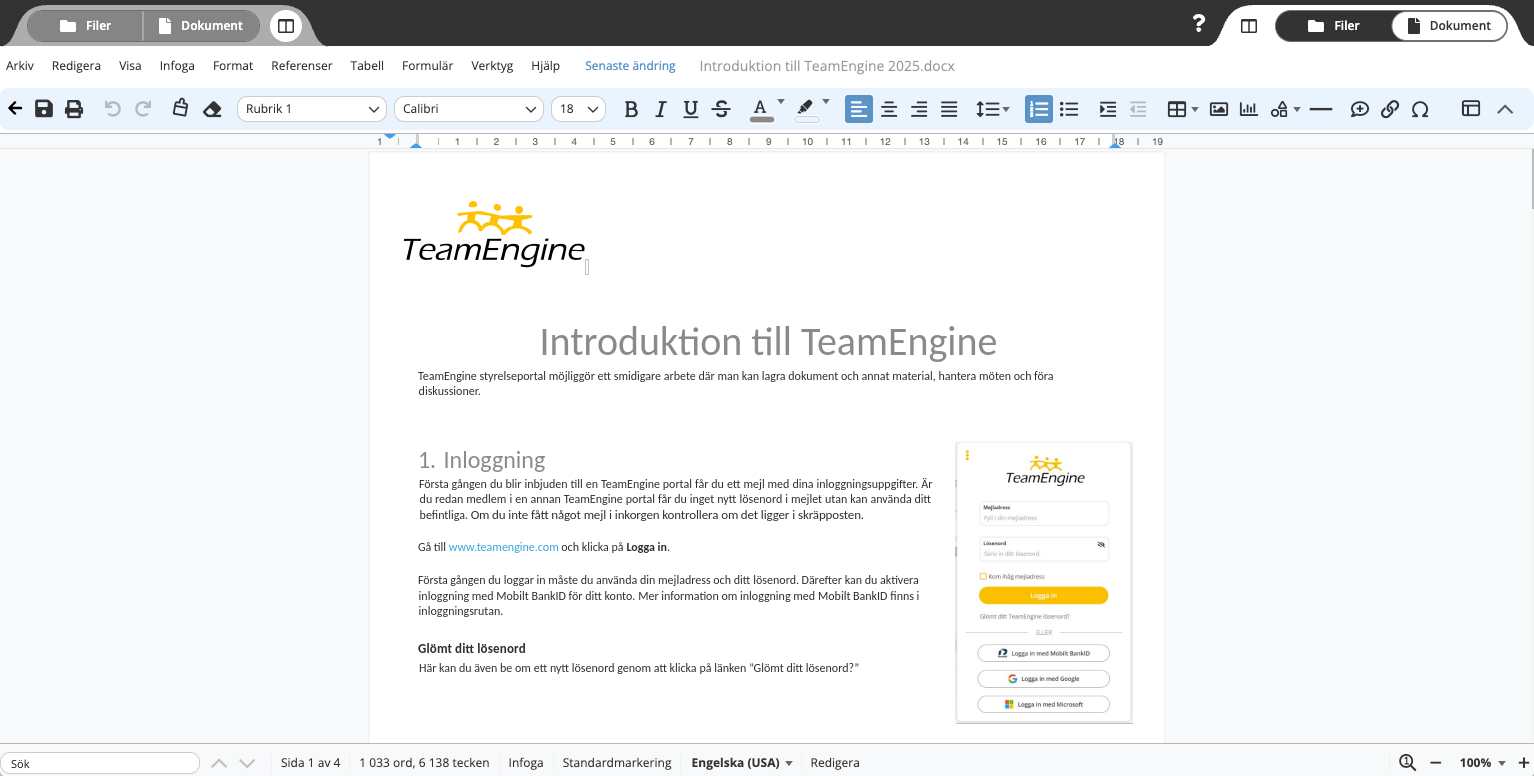Open the line spacing dropdown
1534x776 pixels.
click(x=993, y=109)
